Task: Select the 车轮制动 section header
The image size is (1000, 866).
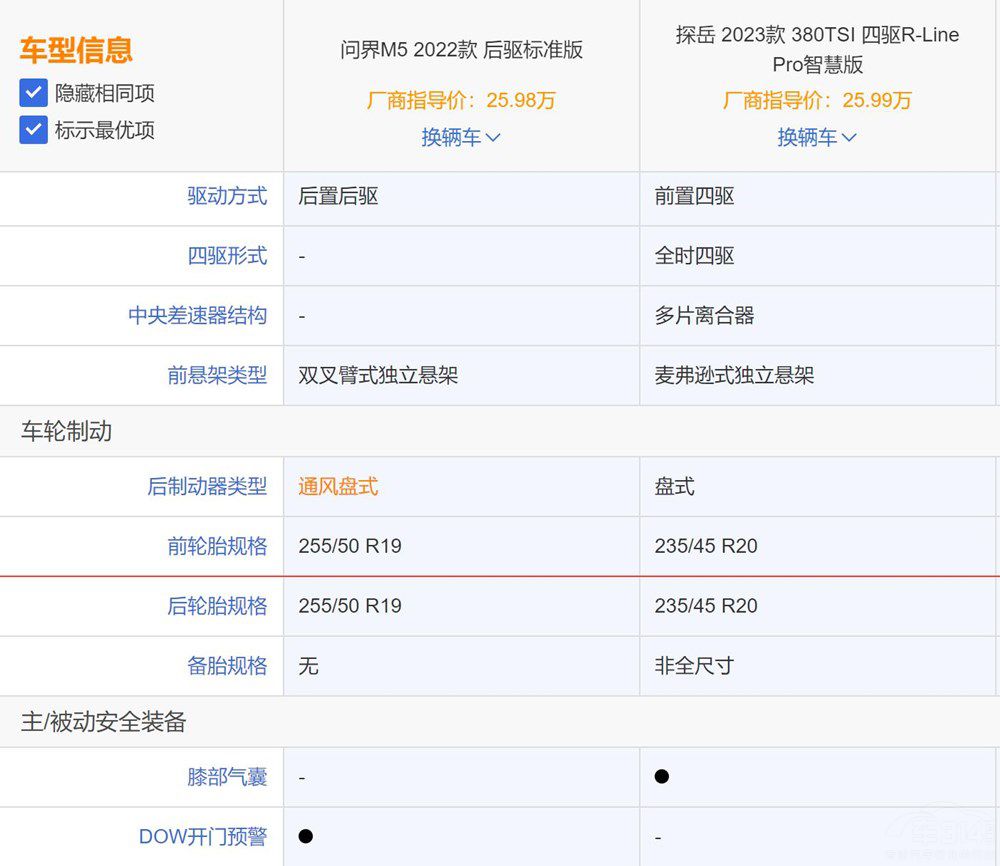Action: click(x=67, y=432)
